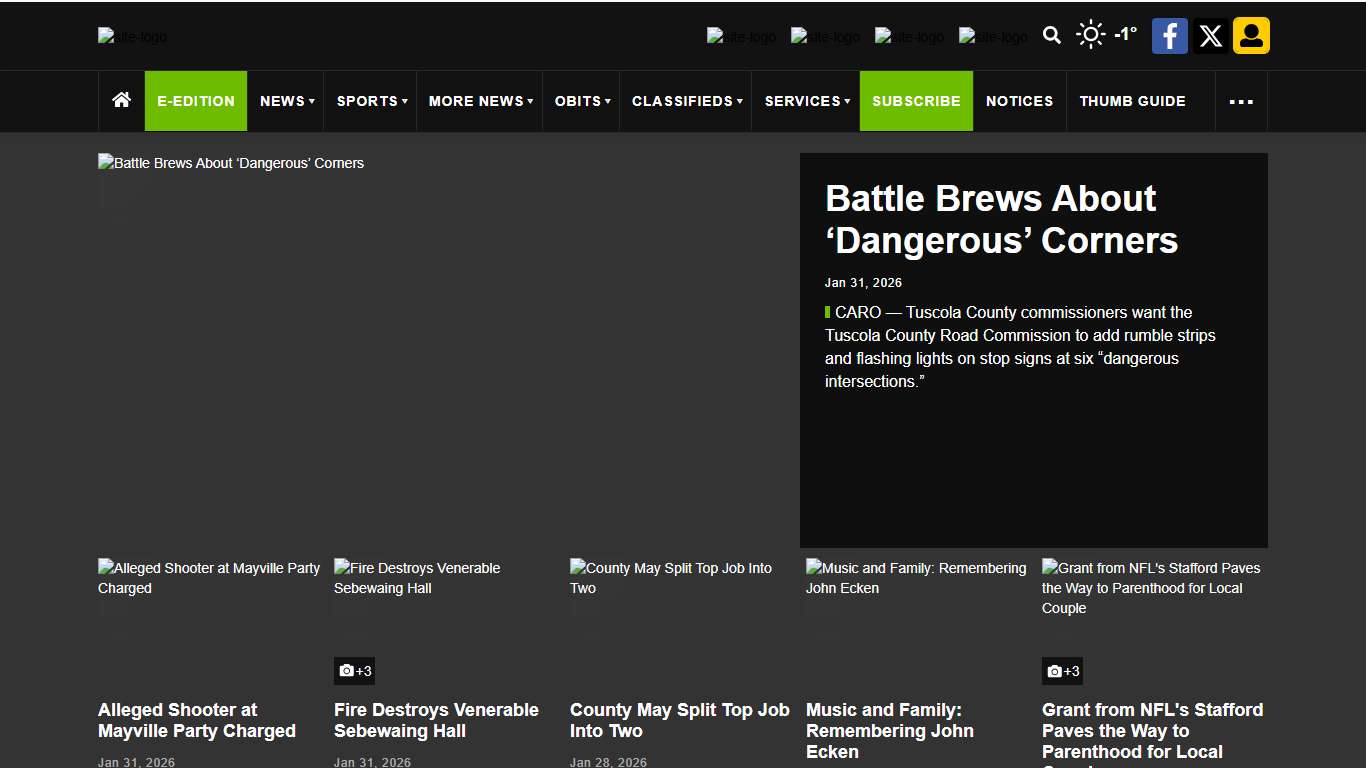Expand the News dropdown menu
The image size is (1366, 768).
tap(286, 101)
